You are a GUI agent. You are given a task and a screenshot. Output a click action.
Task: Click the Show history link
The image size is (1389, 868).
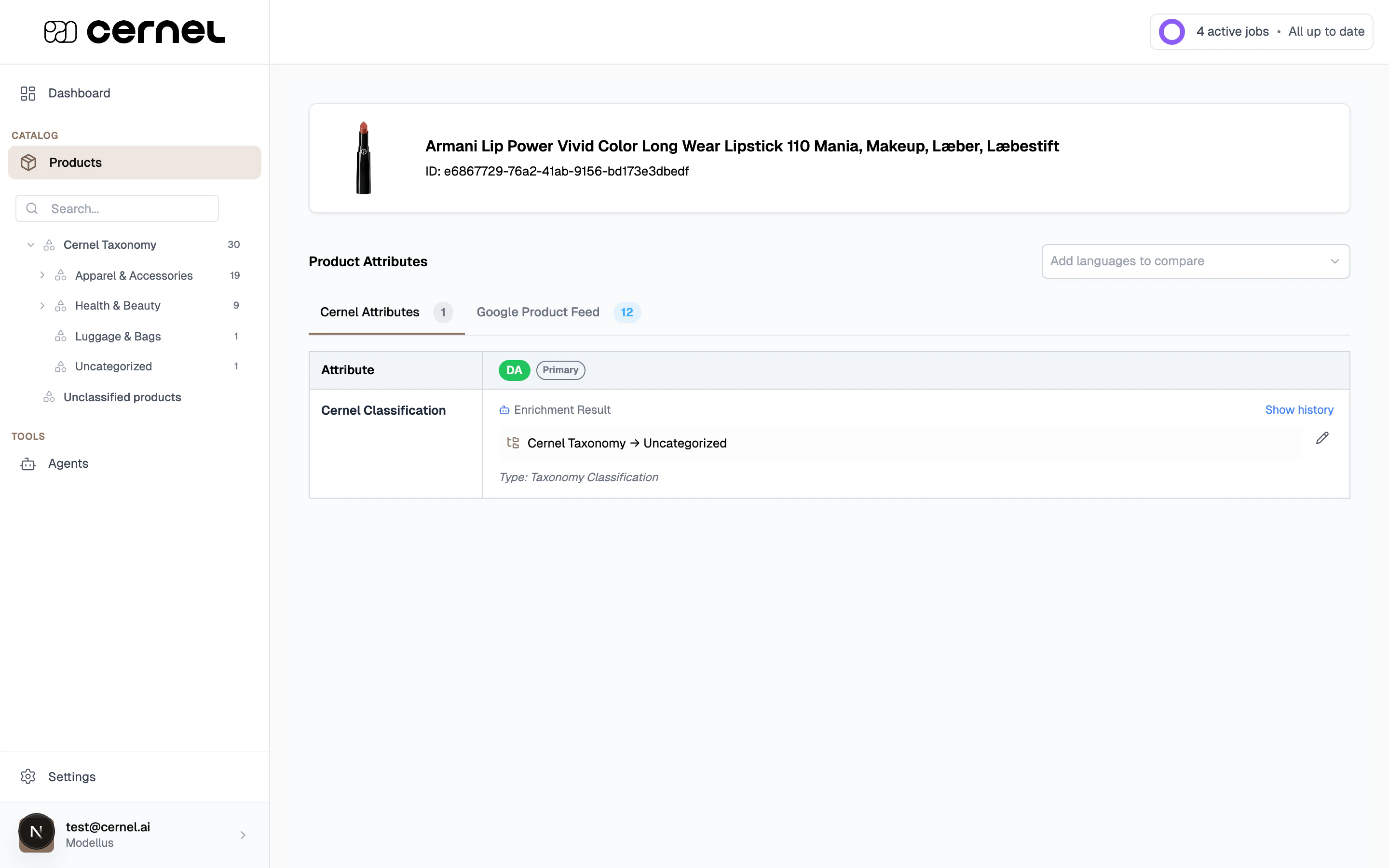click(x=1299, y=409)
